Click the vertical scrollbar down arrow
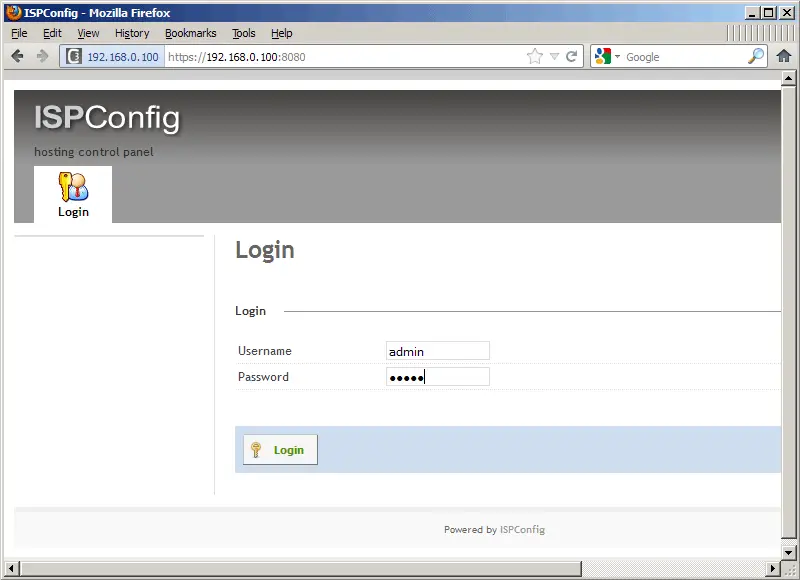This screenshot has height=580, width=800. [x=787, y=552]
